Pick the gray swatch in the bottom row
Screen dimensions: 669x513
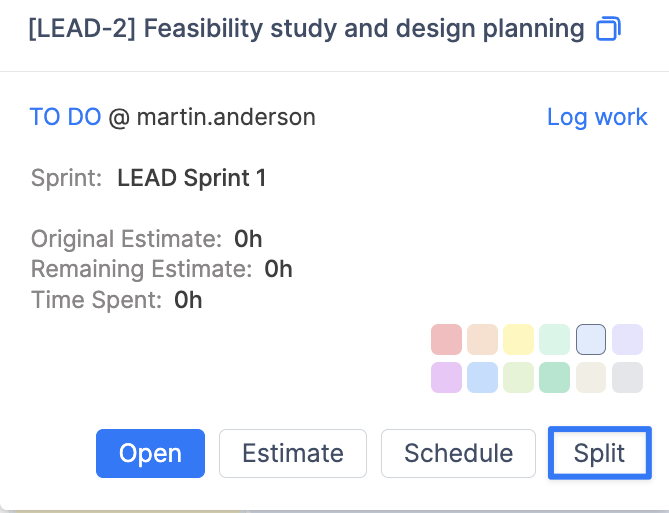[627, 377]
